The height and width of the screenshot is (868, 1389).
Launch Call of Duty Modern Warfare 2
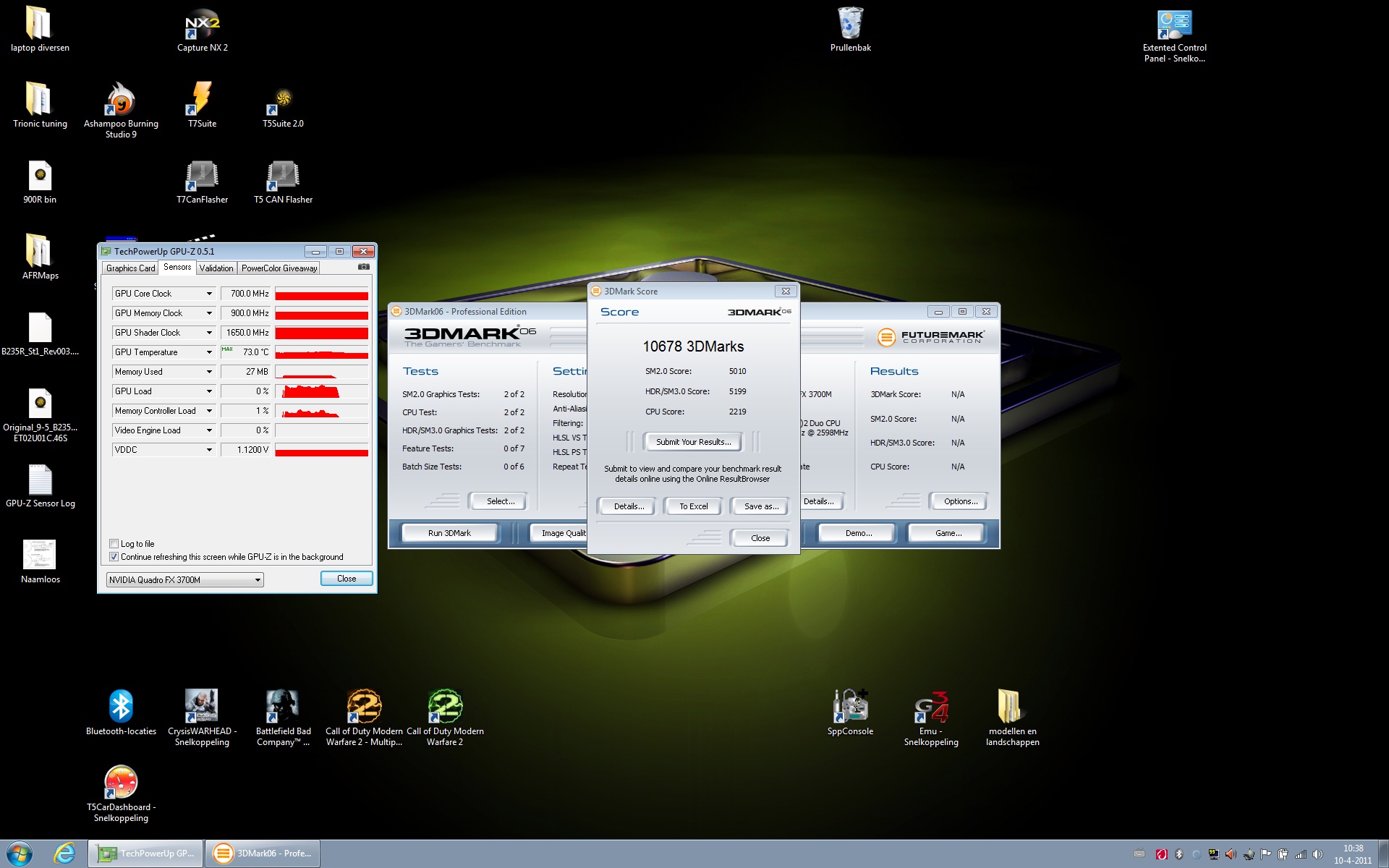[445, 718]
